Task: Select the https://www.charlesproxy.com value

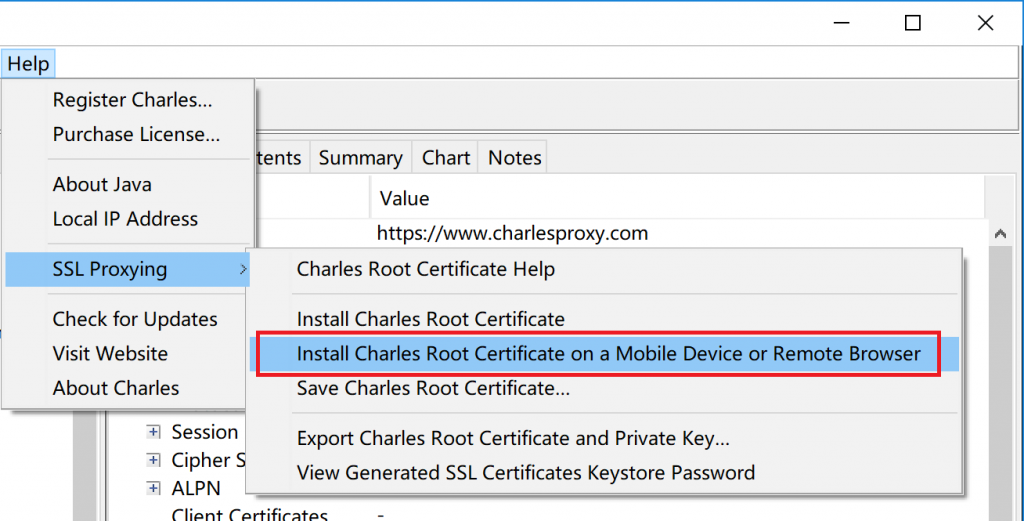Action: pos(513,233)
